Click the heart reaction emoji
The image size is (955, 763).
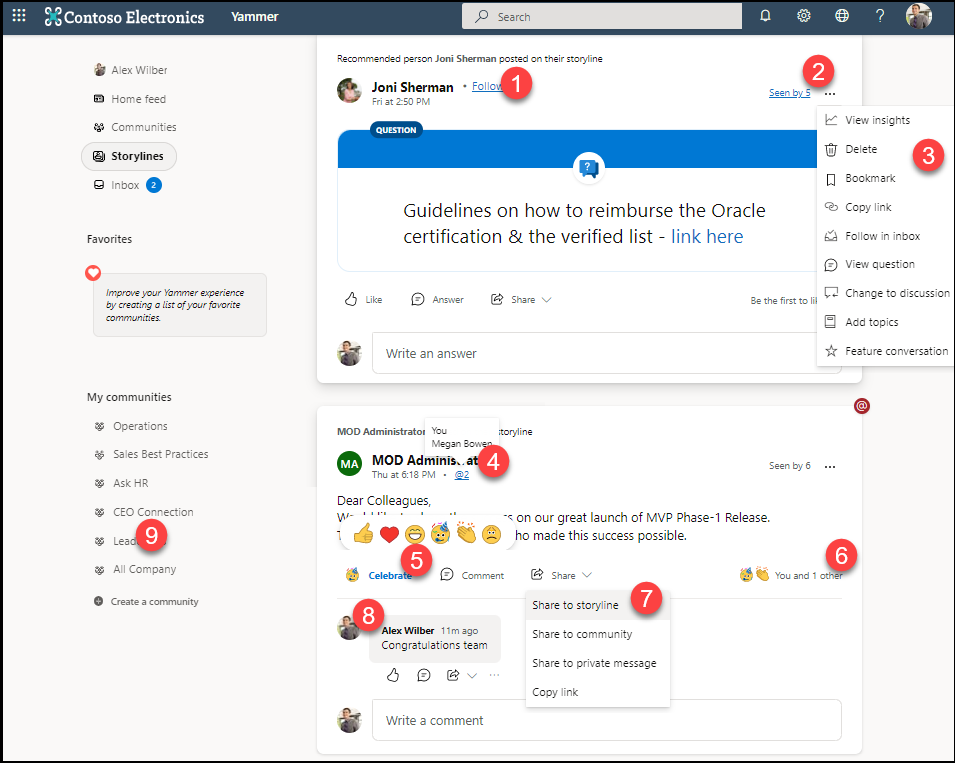(389, 534)
